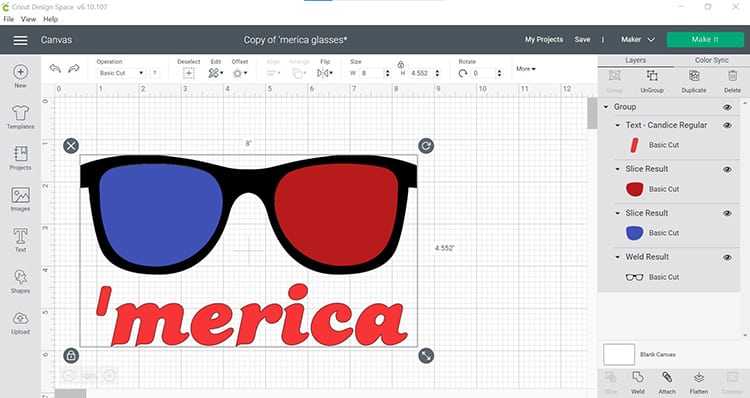Collapse the Text - Candice Regular layer
This screenshot has width=750, height=398.
(618, 125)
